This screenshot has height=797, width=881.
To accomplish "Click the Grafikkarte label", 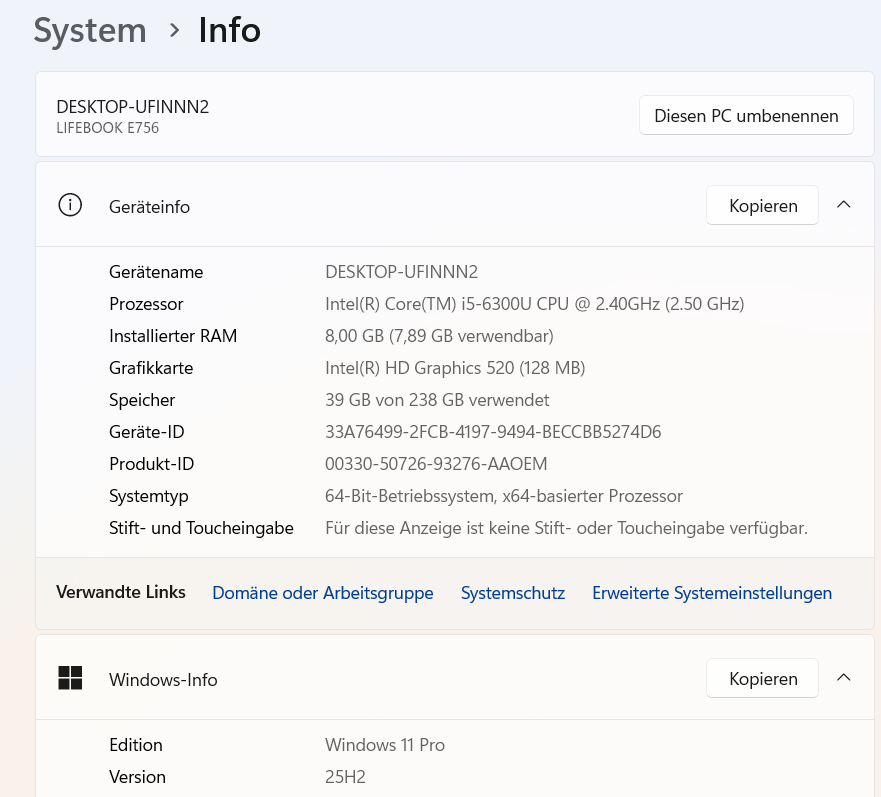I will point(151,368).
